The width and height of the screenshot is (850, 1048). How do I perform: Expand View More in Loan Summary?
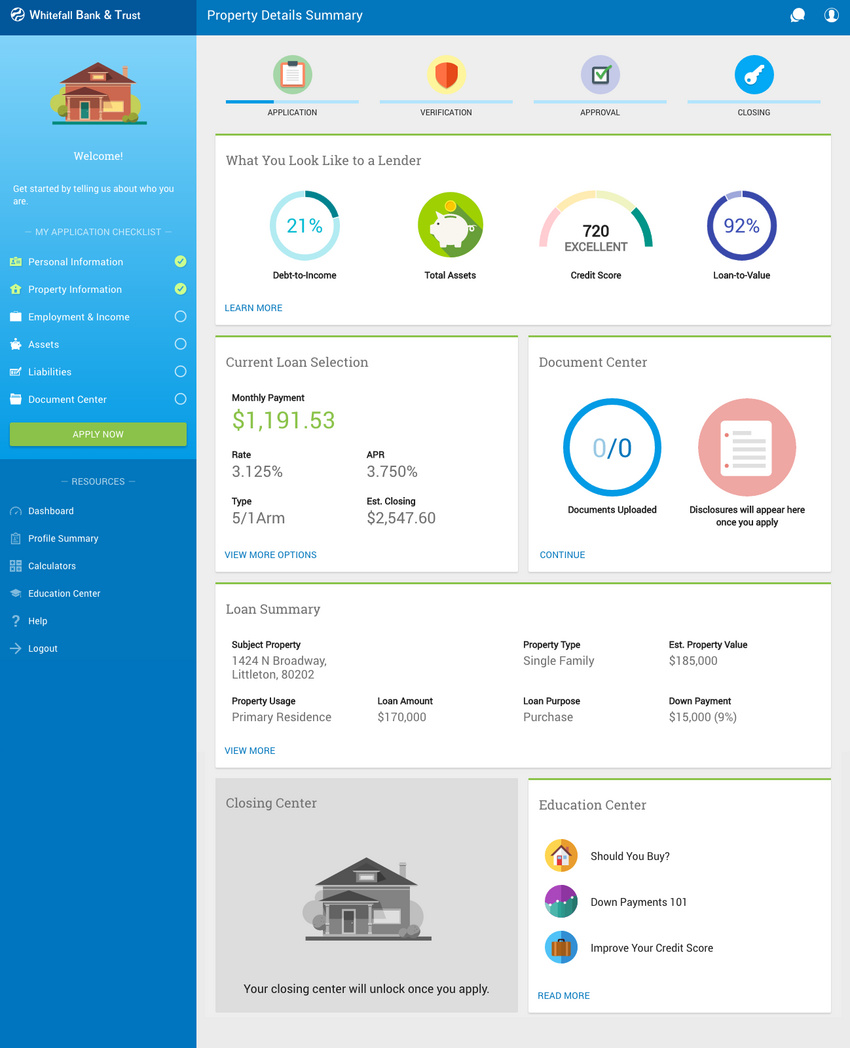(x=249, y=751)
